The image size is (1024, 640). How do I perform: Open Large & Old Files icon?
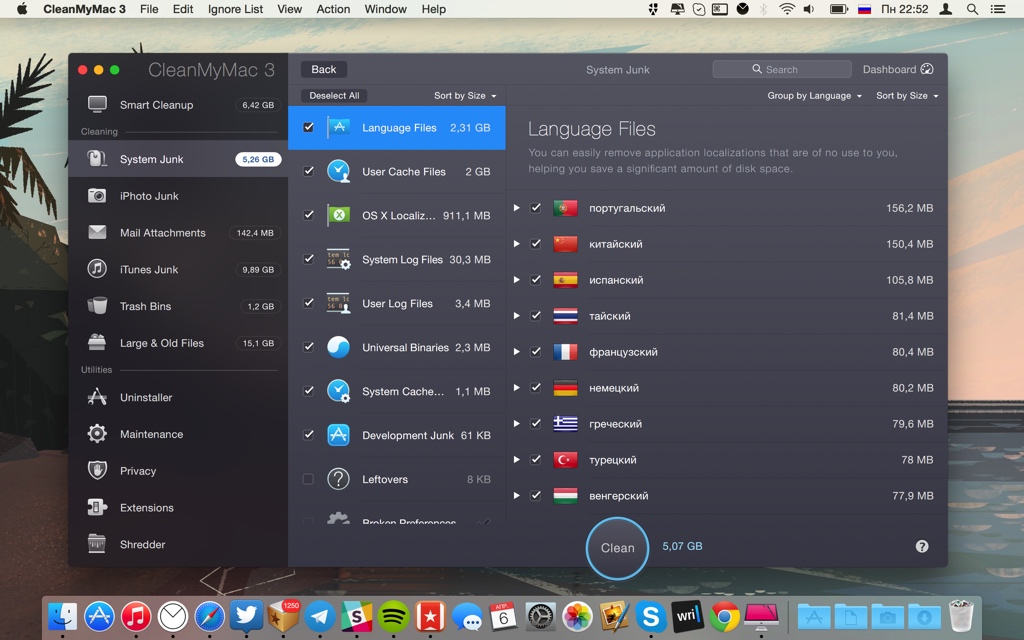pyautogui.click(x=97, y=342)
